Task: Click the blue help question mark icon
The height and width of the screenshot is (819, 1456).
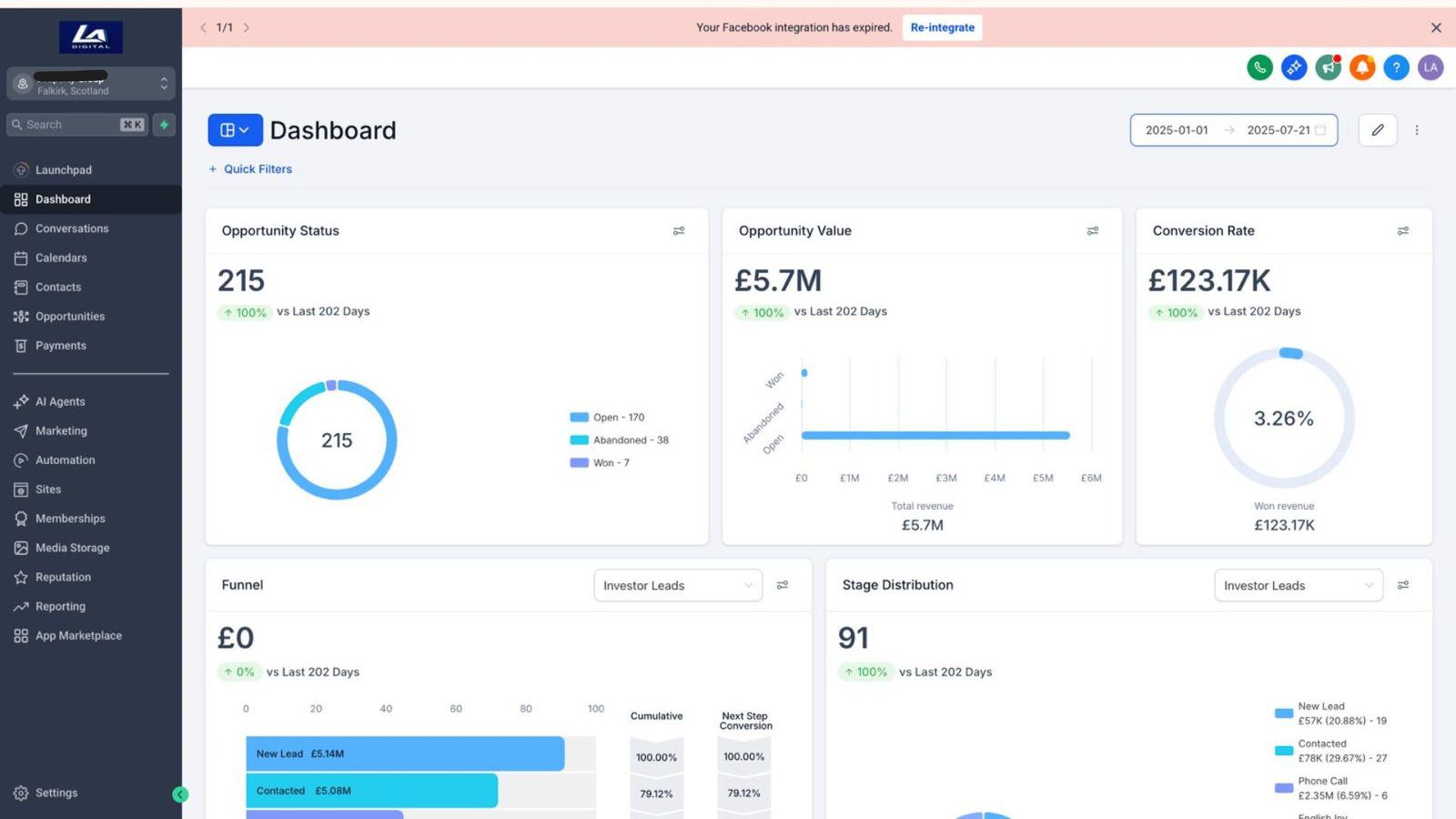Action: pos(1396,67)
